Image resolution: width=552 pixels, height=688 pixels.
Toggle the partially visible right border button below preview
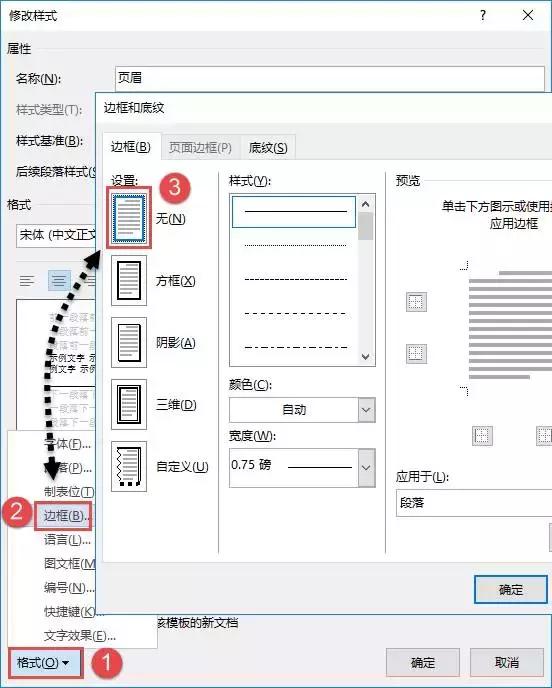[x=544, y=436]
